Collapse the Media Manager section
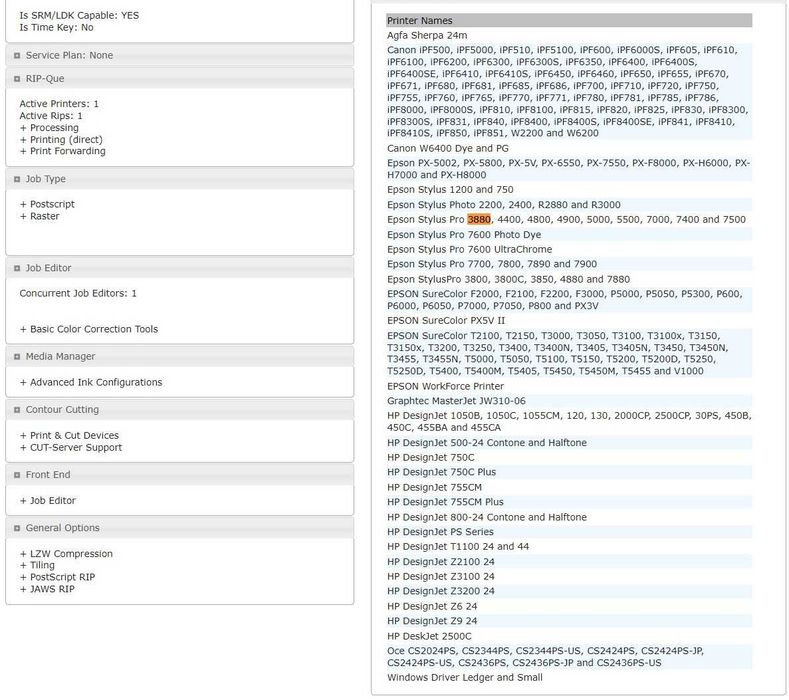Screen dimensions: 789x700 [x=17, y=357]
